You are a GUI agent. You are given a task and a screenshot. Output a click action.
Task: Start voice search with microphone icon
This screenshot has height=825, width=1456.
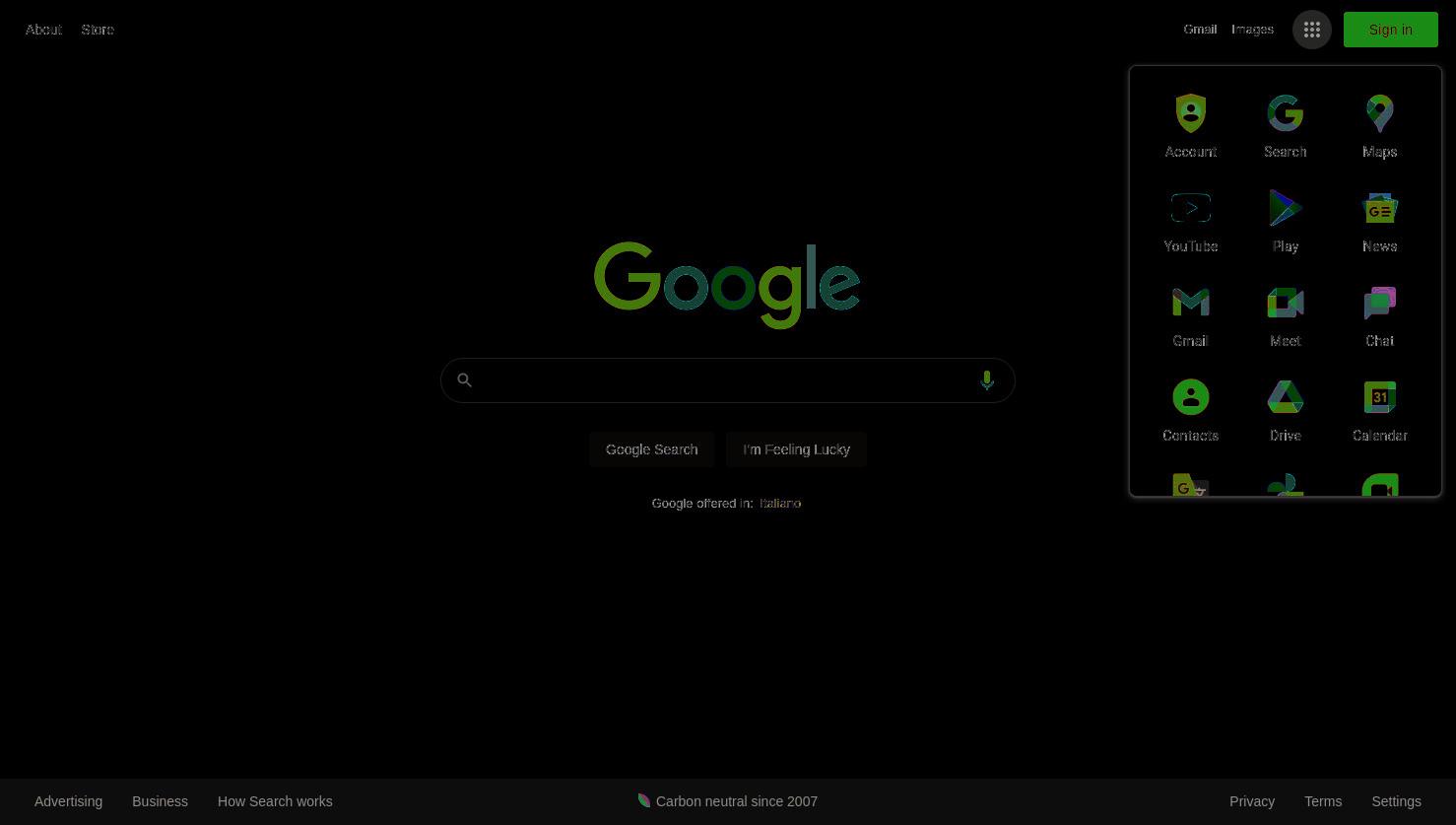point(986,380)
